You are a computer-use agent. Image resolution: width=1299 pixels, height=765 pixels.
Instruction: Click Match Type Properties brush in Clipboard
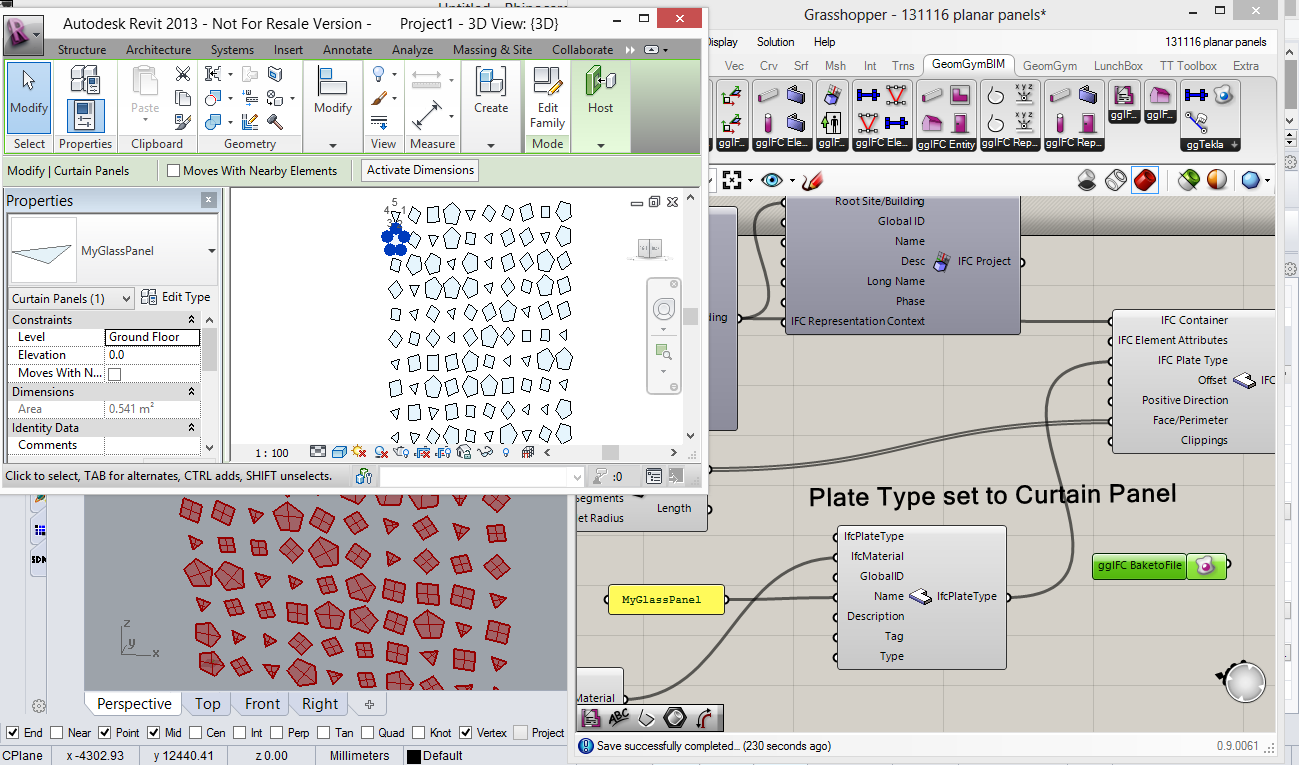pos(183,122)
